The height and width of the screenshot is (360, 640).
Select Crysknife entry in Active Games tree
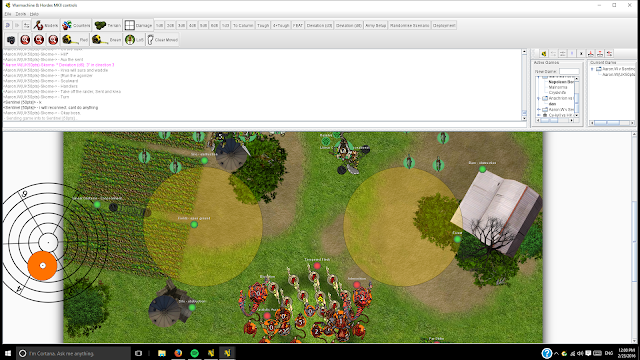pyautogui.click(x=558, y=93)
